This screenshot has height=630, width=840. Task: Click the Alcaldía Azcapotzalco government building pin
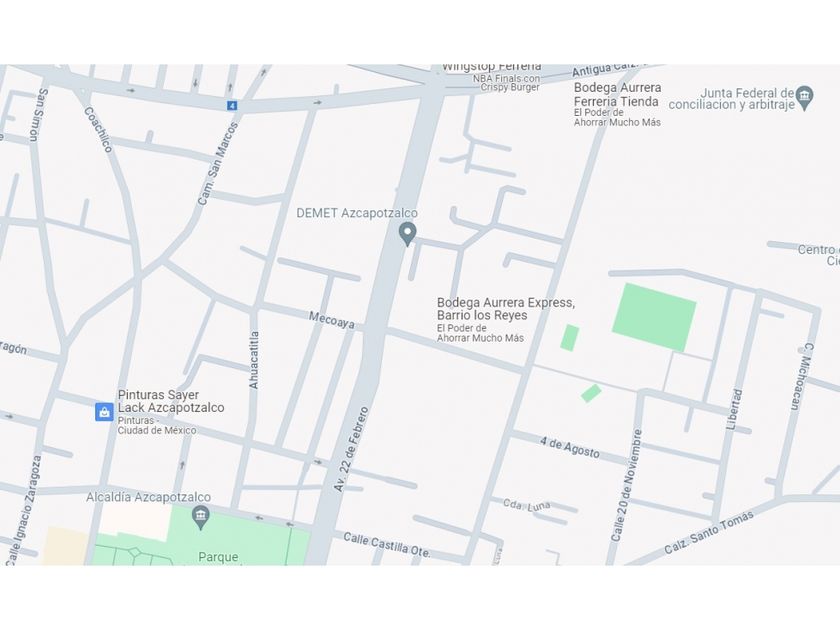[201, 518]
